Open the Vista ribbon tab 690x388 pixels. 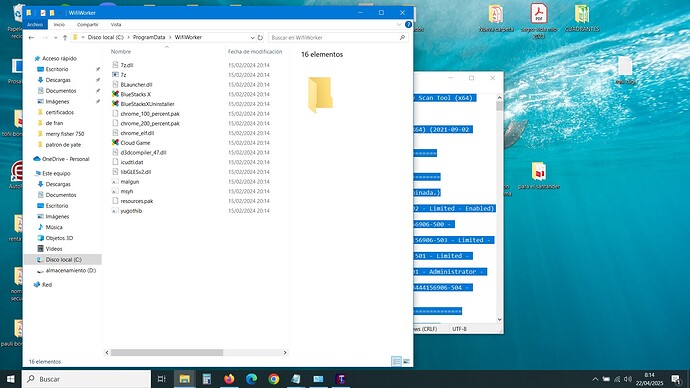116,25
